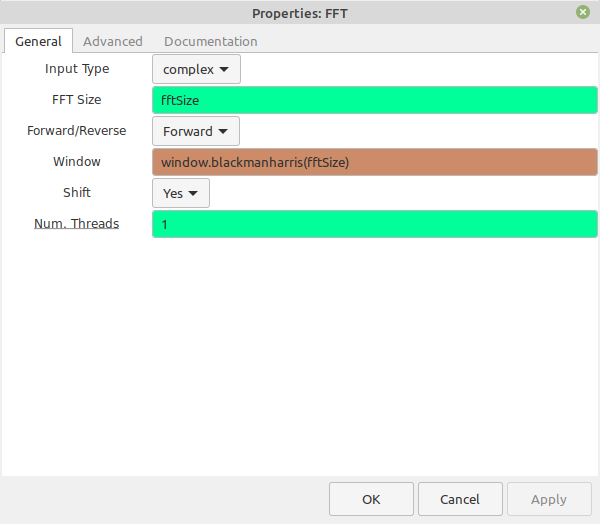Click the Properties: FFT title bar

300,13
